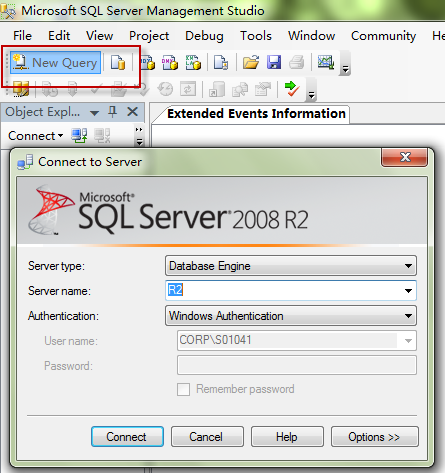The image size is (445, 473).
Task: Click the grayed Disconnect icon in Object Explorer
Action: tap(102, 136)
